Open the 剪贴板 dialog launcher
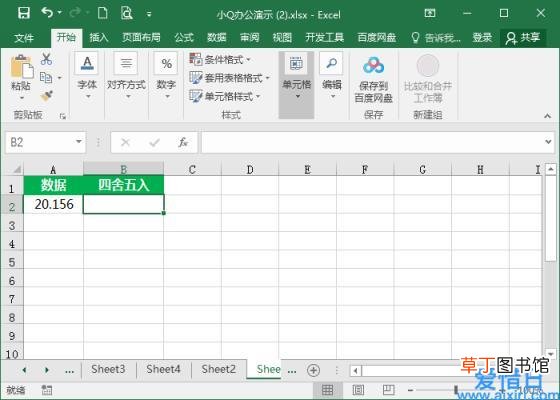Screen dimensions: 560x400 pyautogui.click(x=63, y=116)
